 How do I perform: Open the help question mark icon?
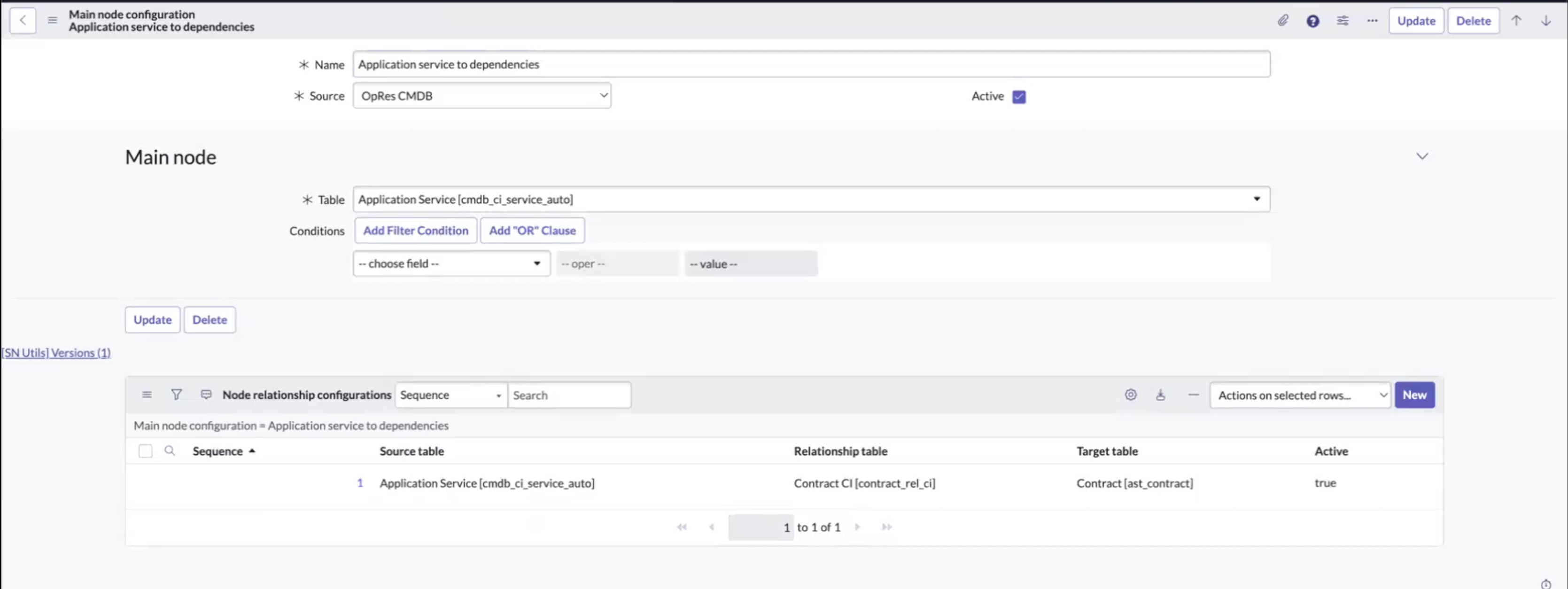pos(1312,21)
